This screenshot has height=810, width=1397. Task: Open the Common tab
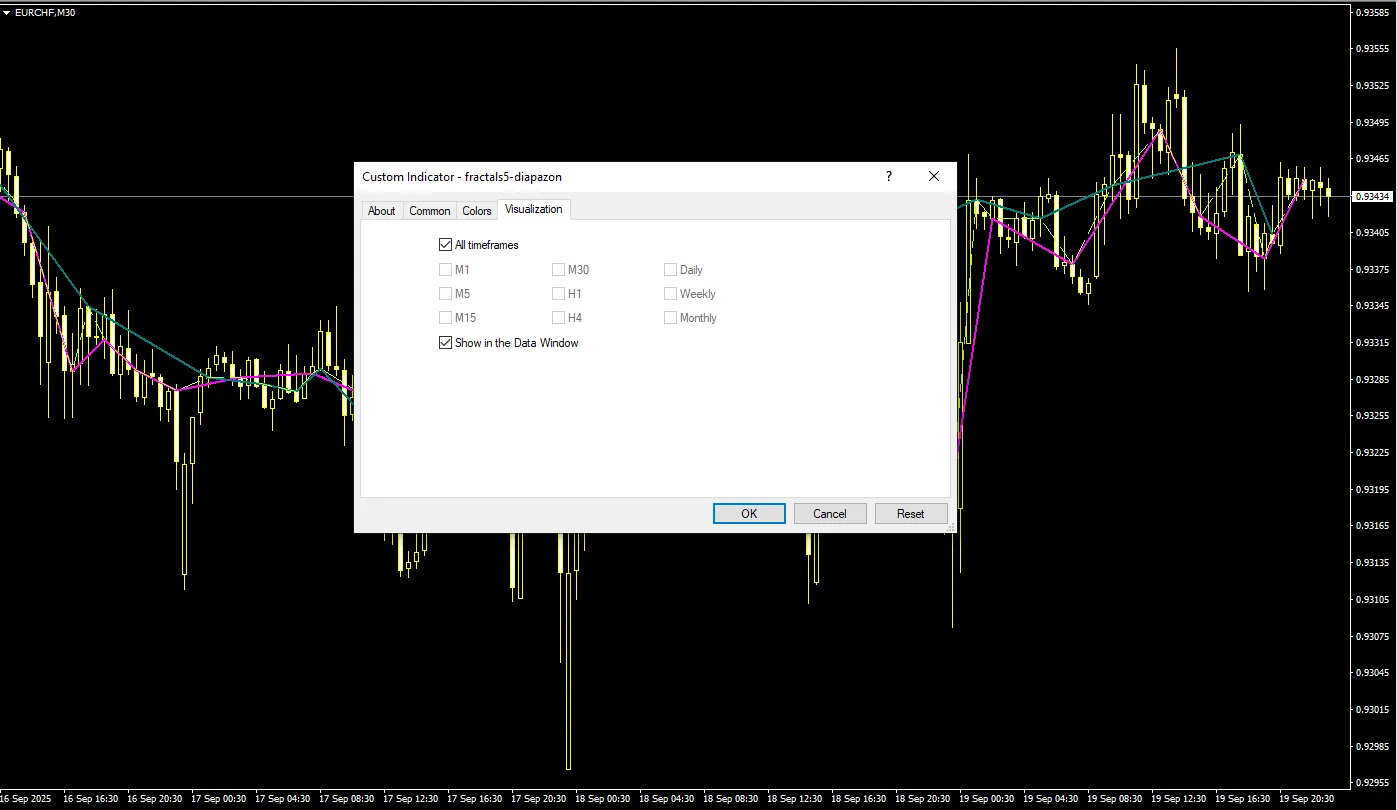pos(429,211)
